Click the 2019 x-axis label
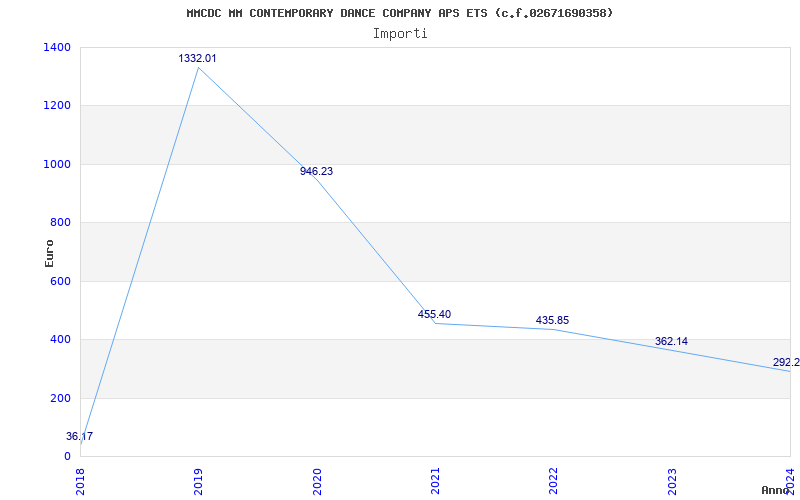Screen dimensions: 800x500 pos(198,481)
